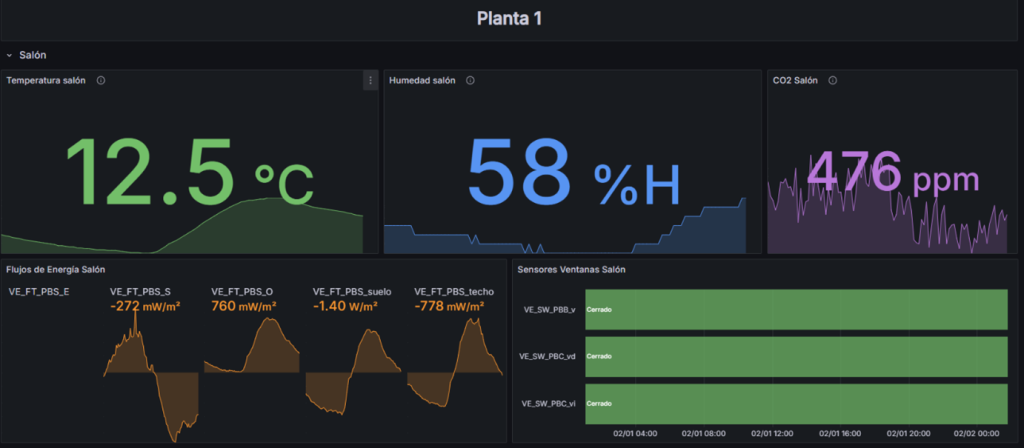
Task: Click the info icon next to CO2 Salón
Action: [x=832, y=80]
